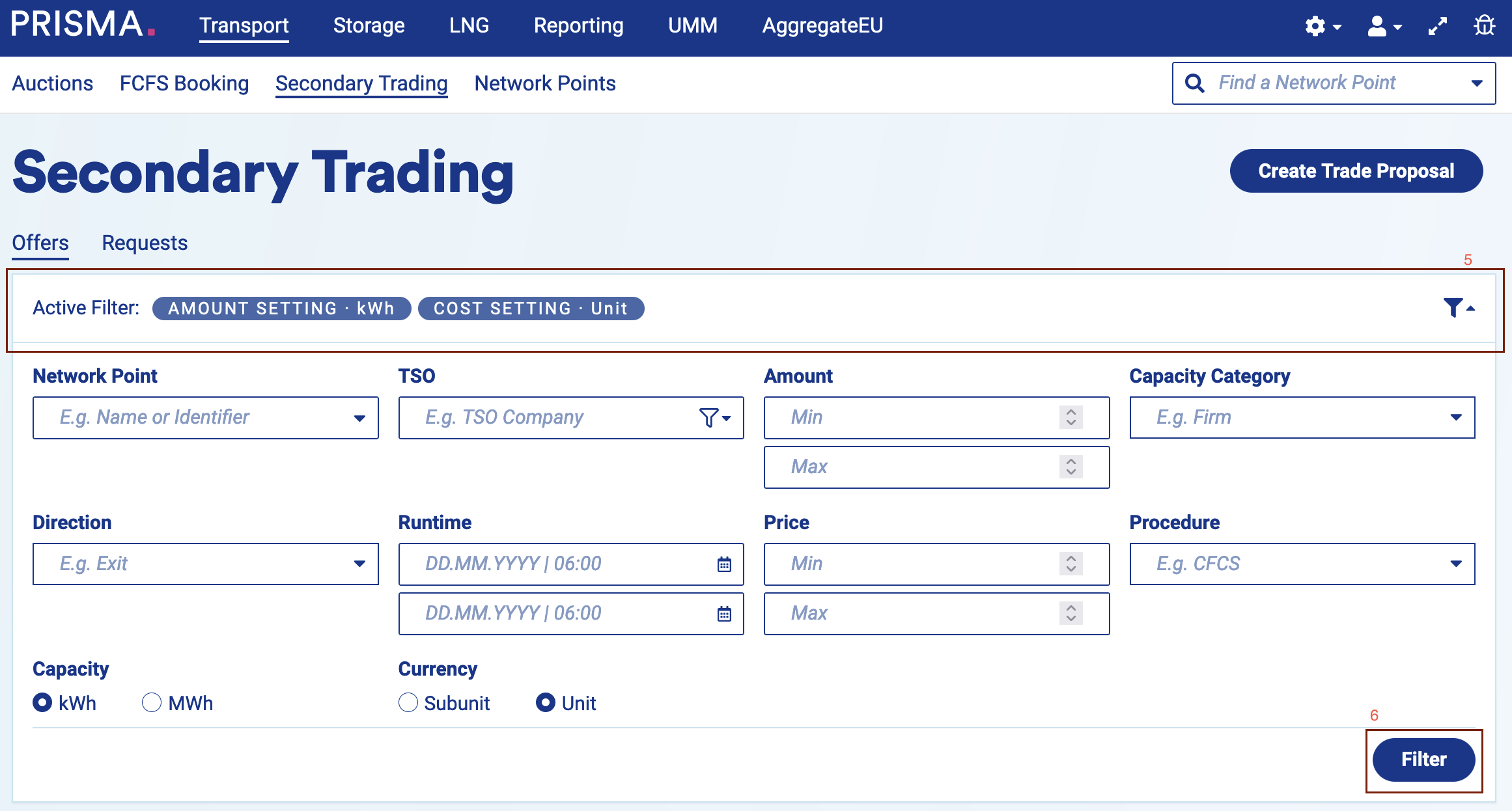Expand the Network Point dropdown
This screenshot has width=1512, height=811.
point(359,418)
